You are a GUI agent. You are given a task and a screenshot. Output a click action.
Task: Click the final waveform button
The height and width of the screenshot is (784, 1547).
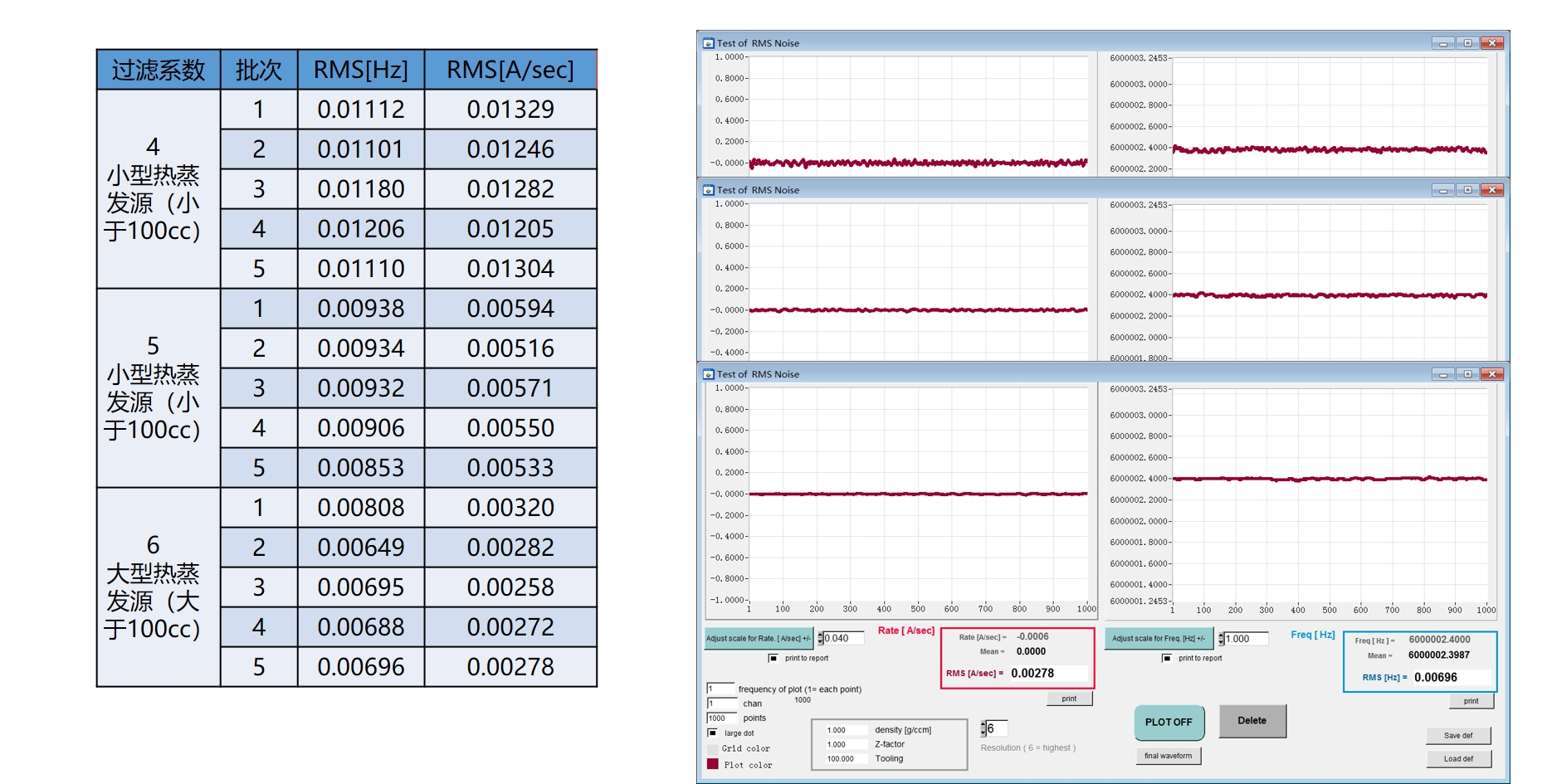(1168, 756)
